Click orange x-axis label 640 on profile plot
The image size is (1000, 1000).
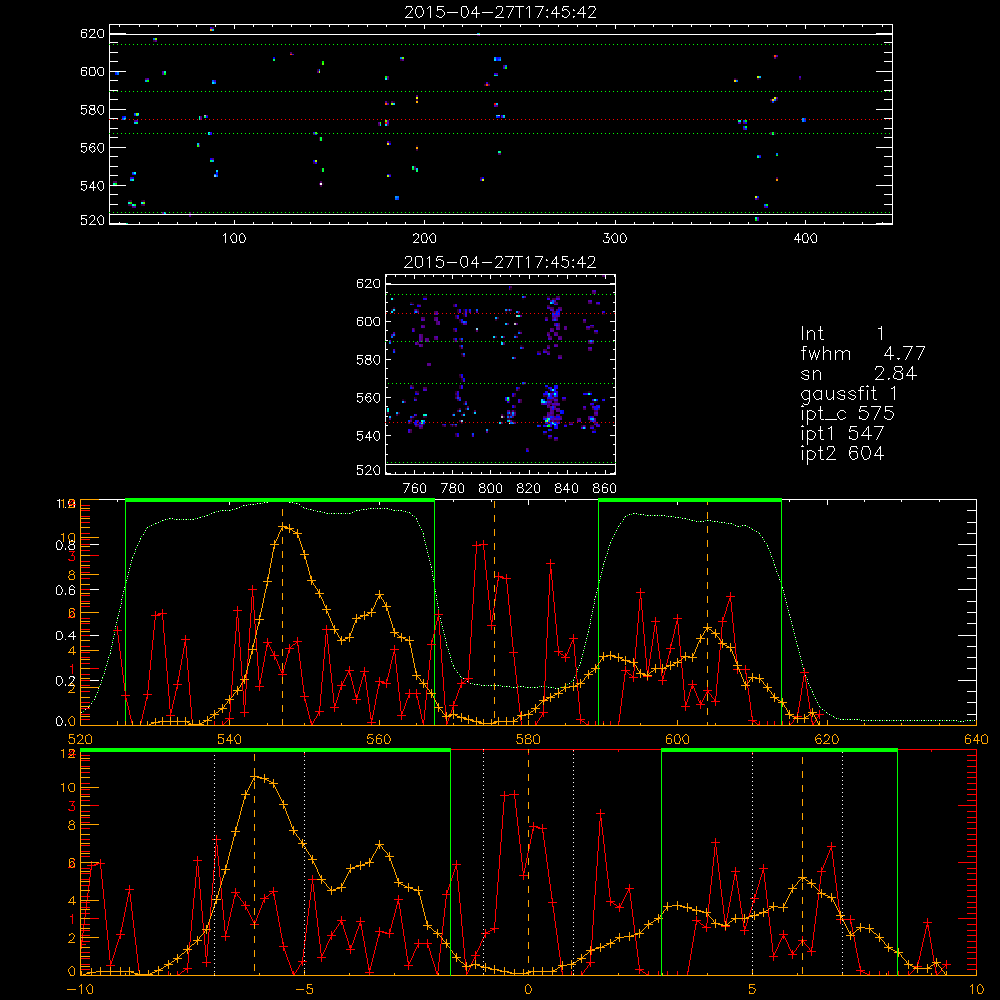(976, 740)
